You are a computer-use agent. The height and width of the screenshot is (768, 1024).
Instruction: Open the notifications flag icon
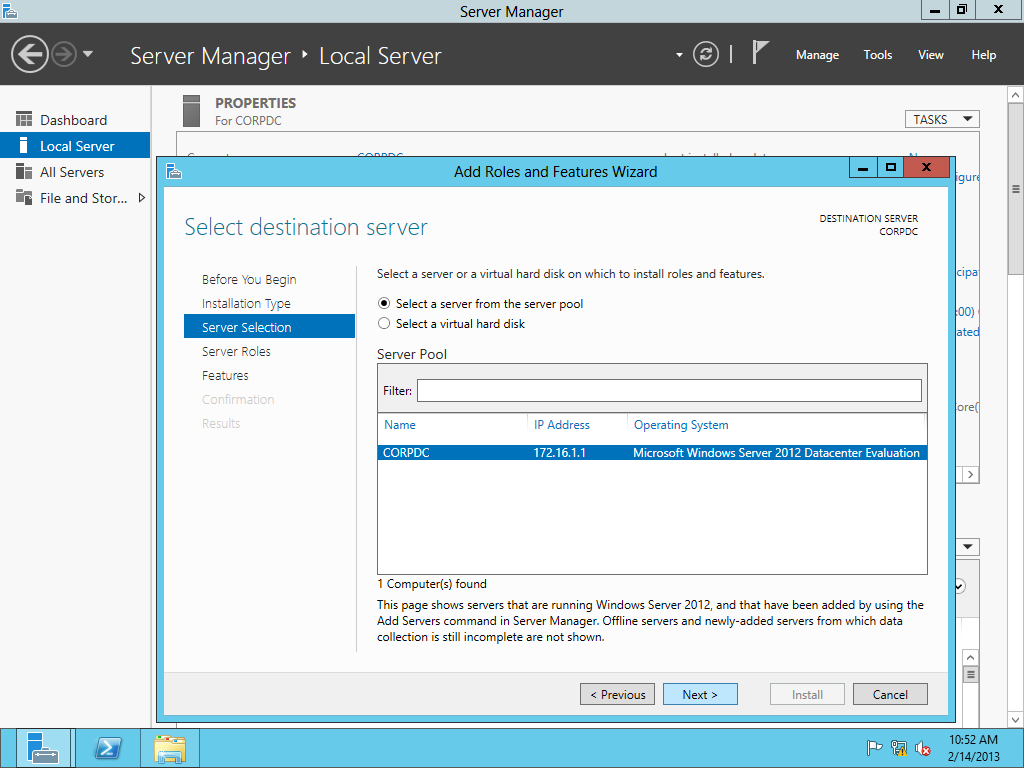(x=761, y=53)
